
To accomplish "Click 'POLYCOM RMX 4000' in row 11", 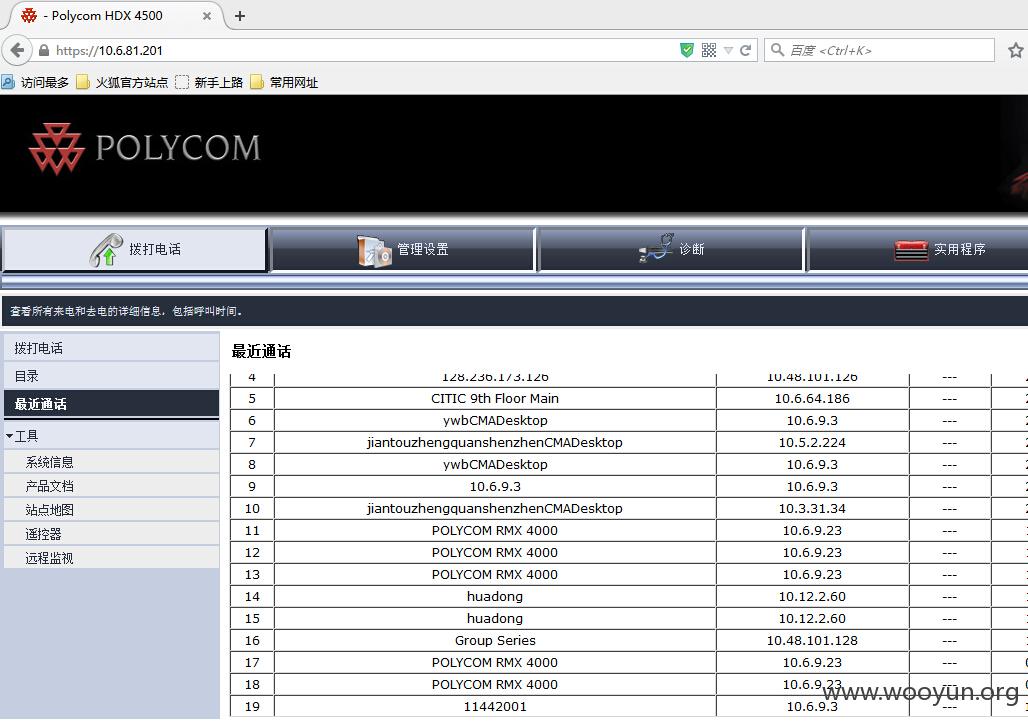I will tap(495, 530).
